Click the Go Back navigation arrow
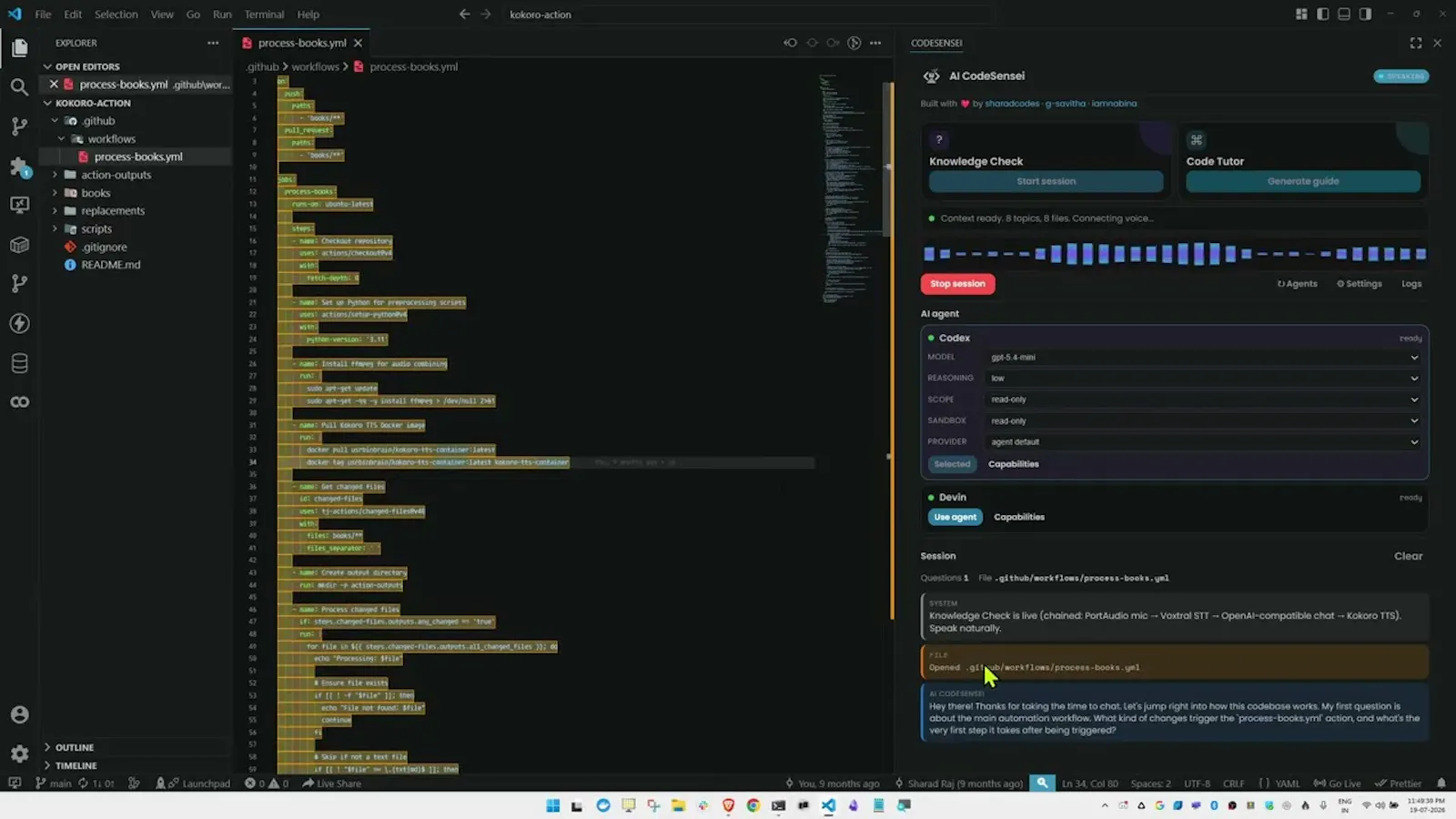 coord(464,15)
